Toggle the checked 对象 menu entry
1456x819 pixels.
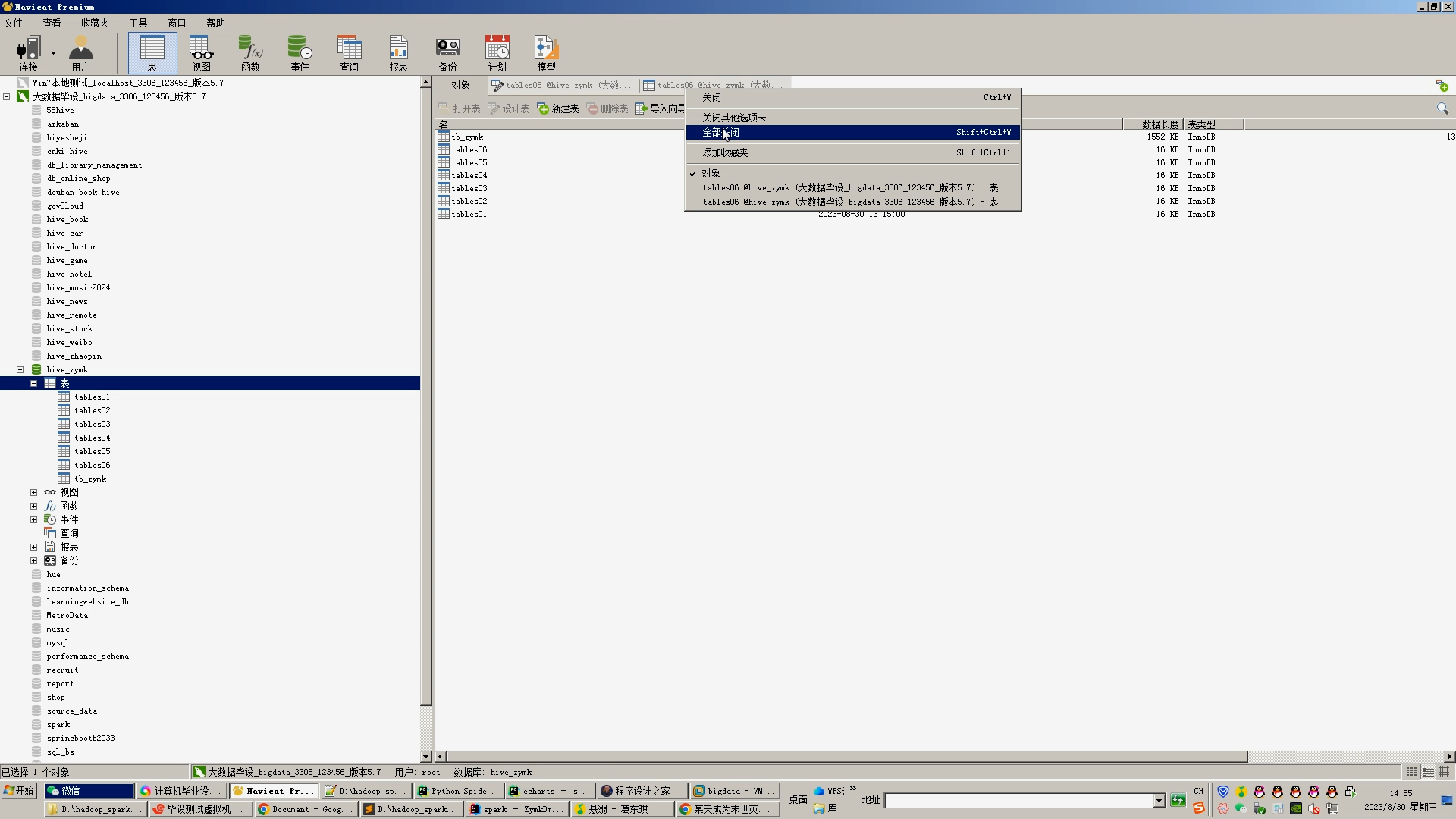coord(711,173)
